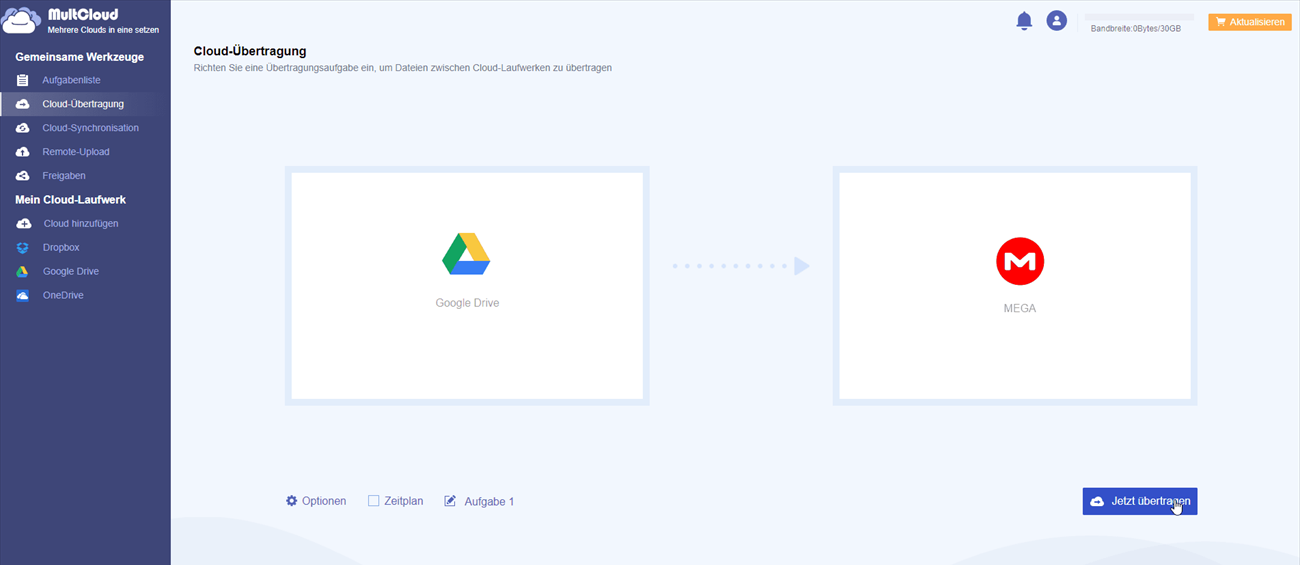Image resolution: width=1300 pixels, height=565 pixels.
Task: Open Dropbox drive in sidebar
Action: tap(61, 248)
